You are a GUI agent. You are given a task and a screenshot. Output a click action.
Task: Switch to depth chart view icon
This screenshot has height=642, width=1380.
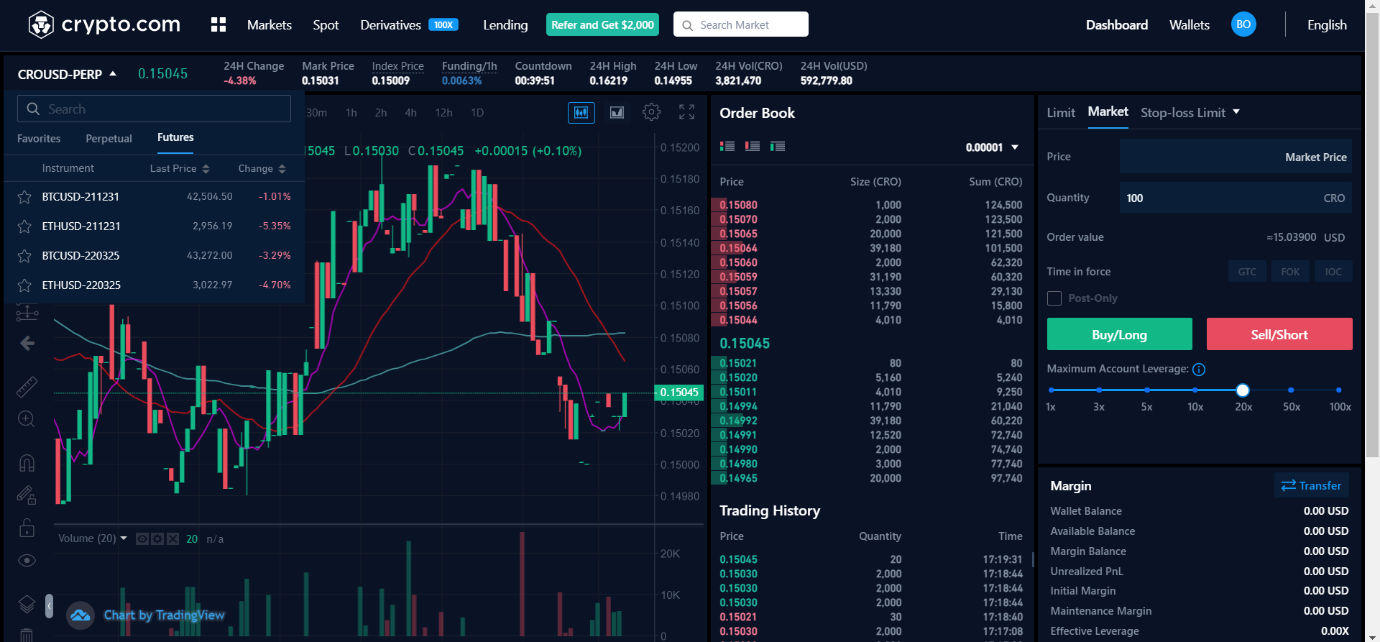coord(617,112)
